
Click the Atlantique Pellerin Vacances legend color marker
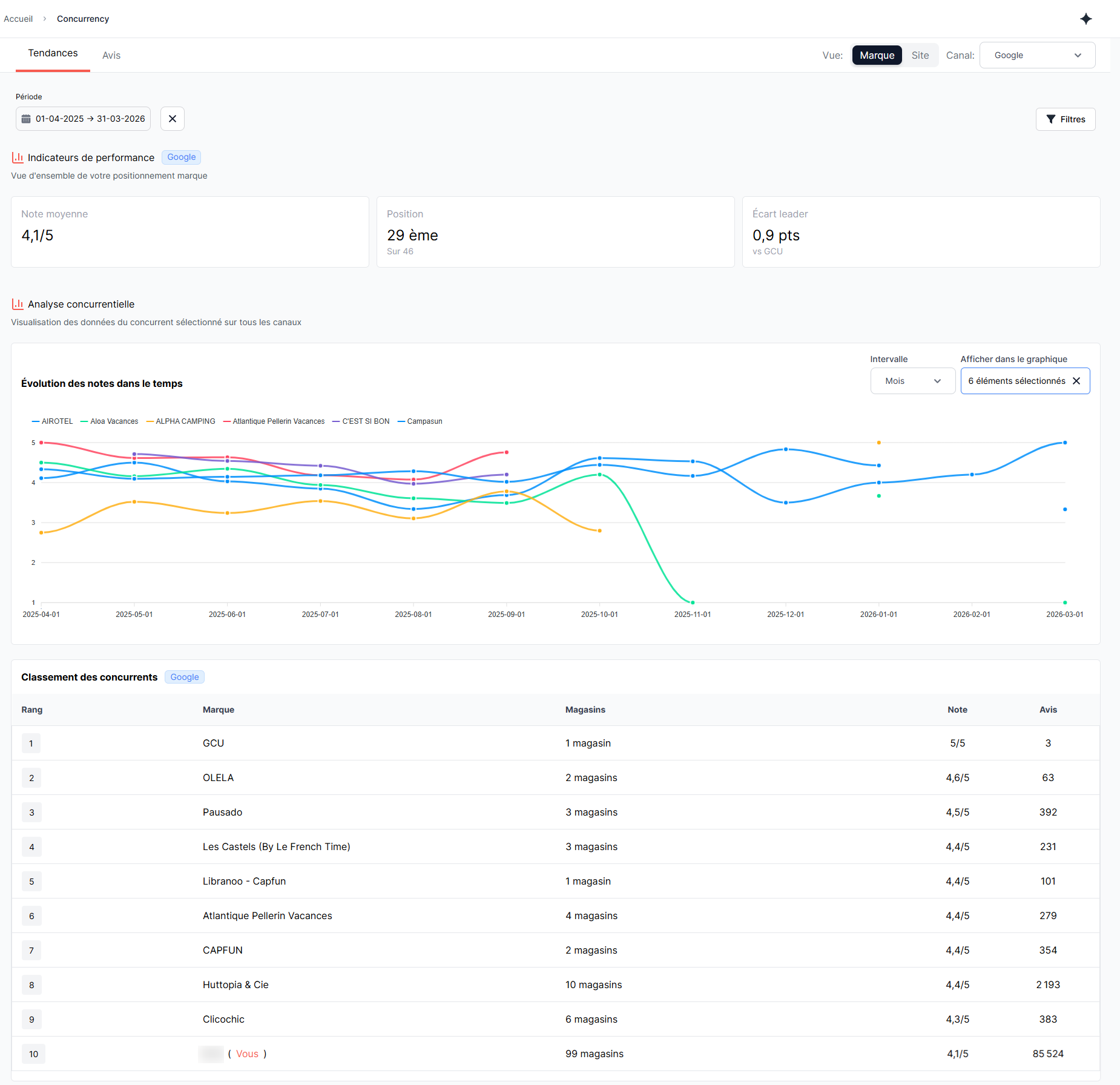227,421
